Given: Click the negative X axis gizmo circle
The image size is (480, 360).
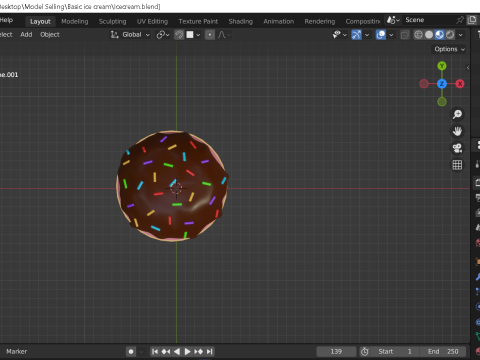Looking at the screenshot, I should pyautogui.click(x=424, y=84).
